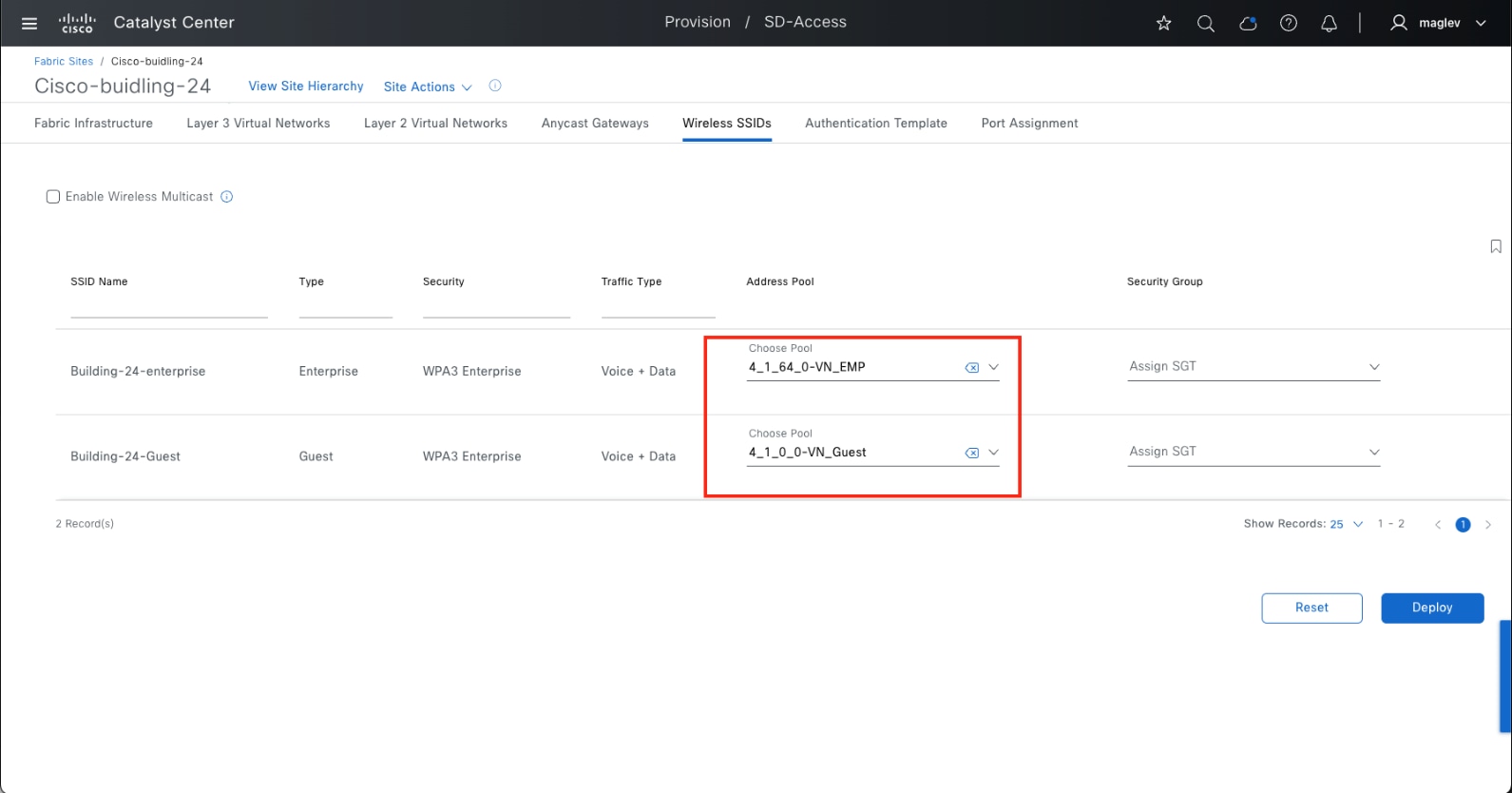This screenshot has height=793, width=1512.
Task: Open the help question mark icon
Action: tap(1288, 24)
